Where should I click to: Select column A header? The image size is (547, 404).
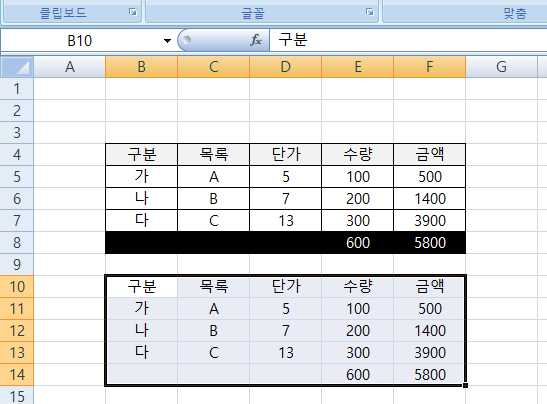[70, 67]
